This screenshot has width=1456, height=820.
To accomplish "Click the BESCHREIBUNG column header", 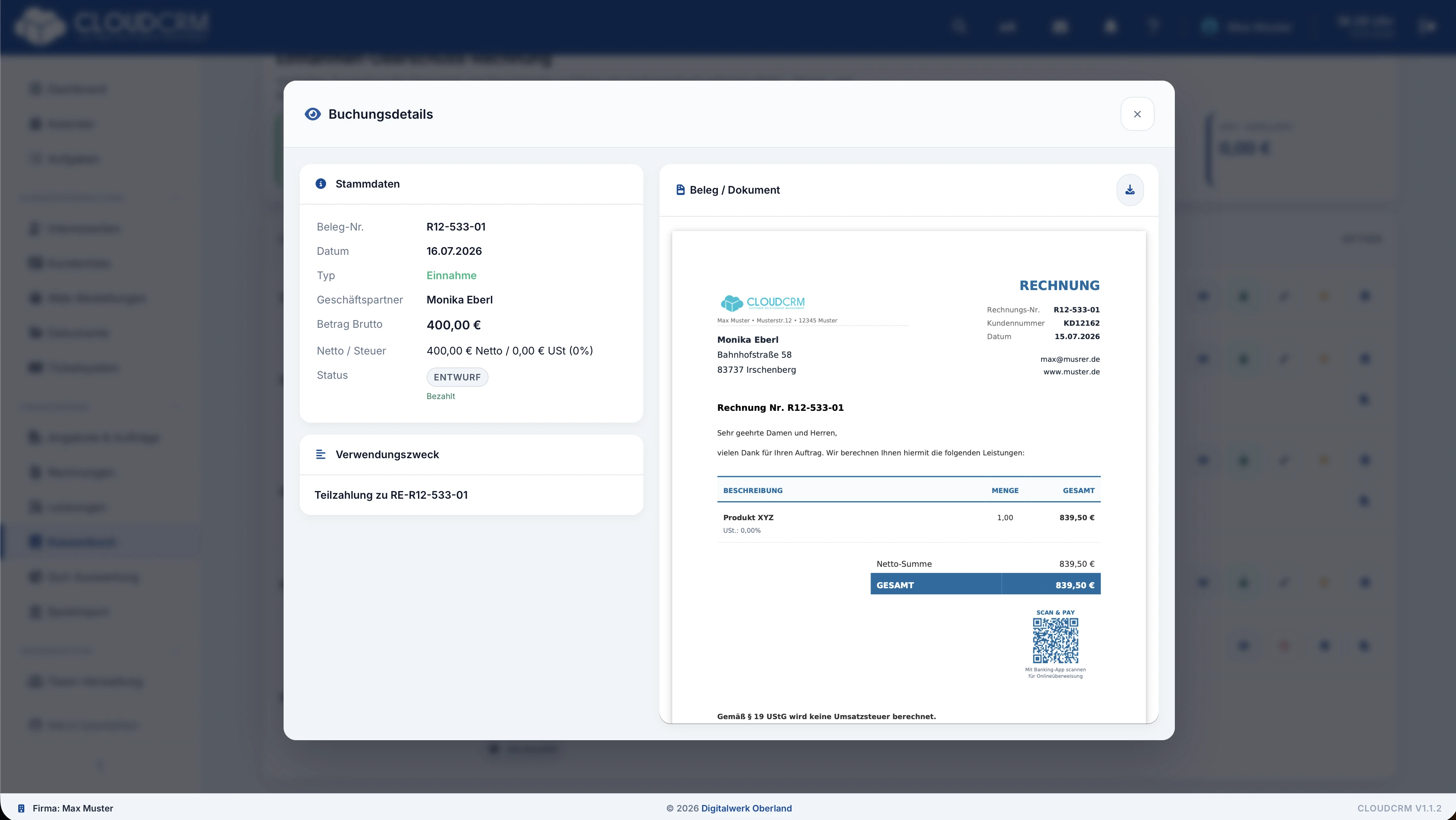I will click(x=752, y=491).
